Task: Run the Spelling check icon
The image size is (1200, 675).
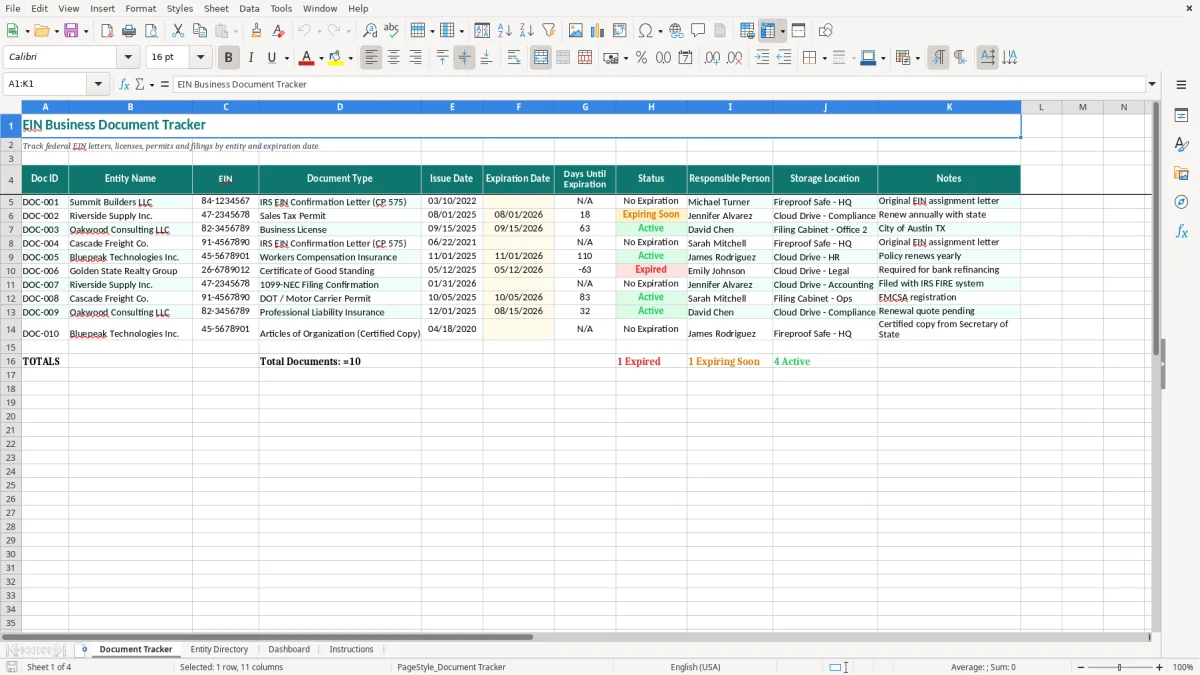Action: [392, 31]
